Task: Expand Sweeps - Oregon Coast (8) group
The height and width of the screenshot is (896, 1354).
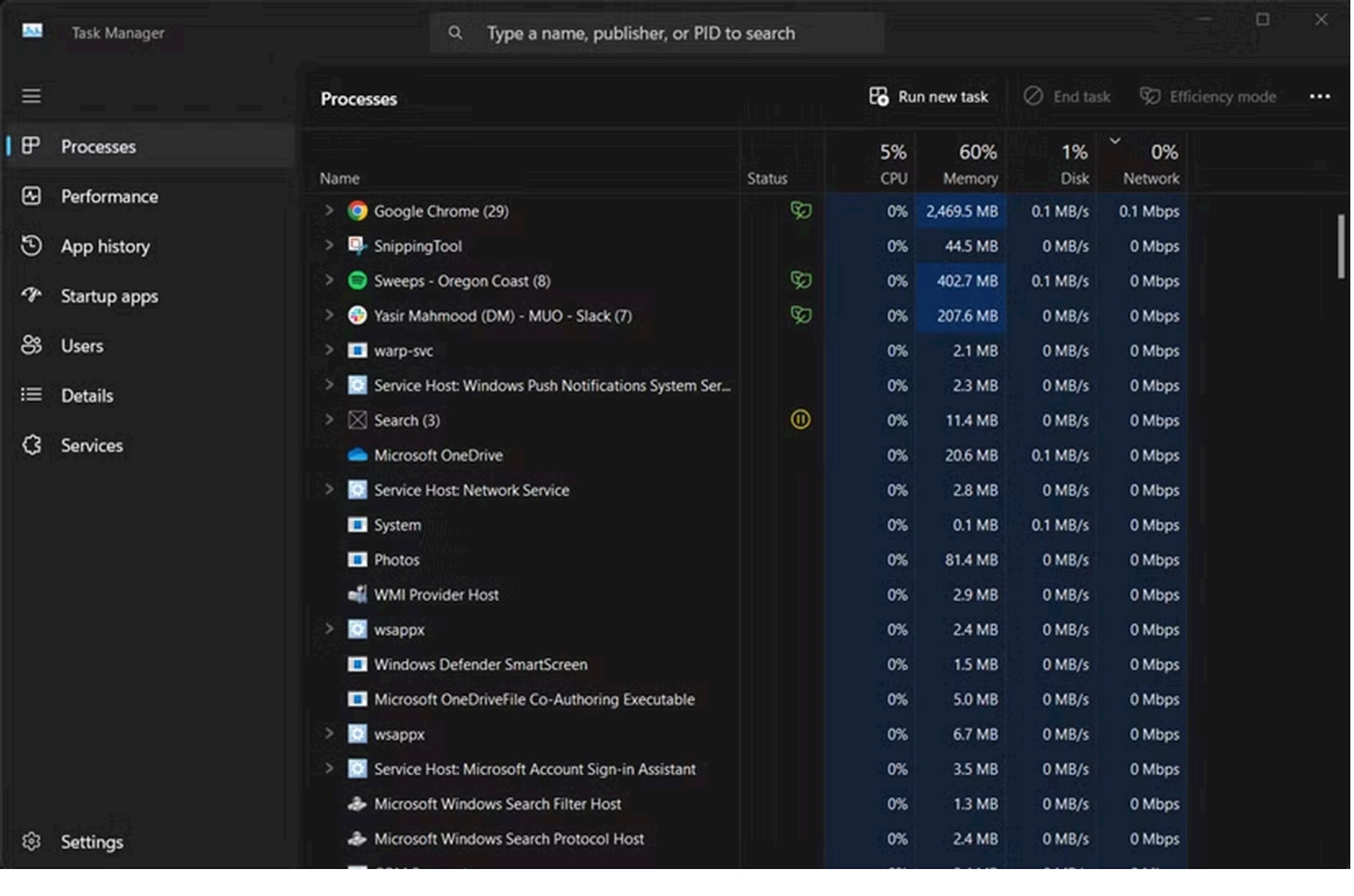Action: (329, 280)
